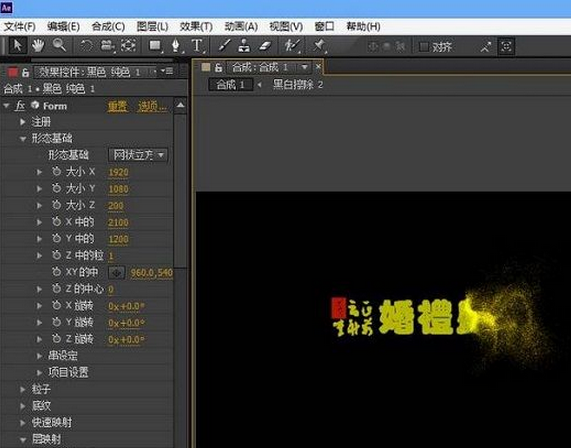Image resolution: width=571 pixels, height=448 pixels.
Task: Open the 文件(F) menu
Action: click(20, 27)
